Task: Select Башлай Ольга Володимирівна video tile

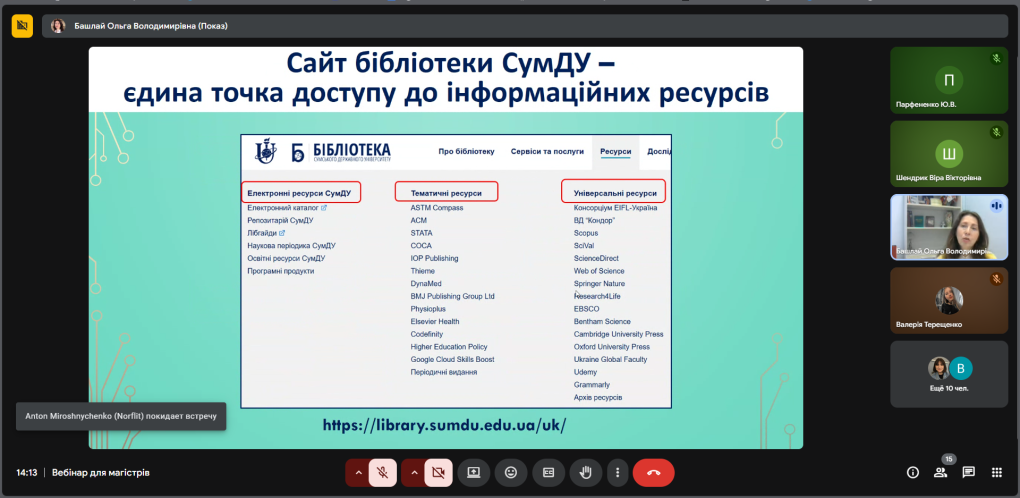Action: [x=949, y=226]
